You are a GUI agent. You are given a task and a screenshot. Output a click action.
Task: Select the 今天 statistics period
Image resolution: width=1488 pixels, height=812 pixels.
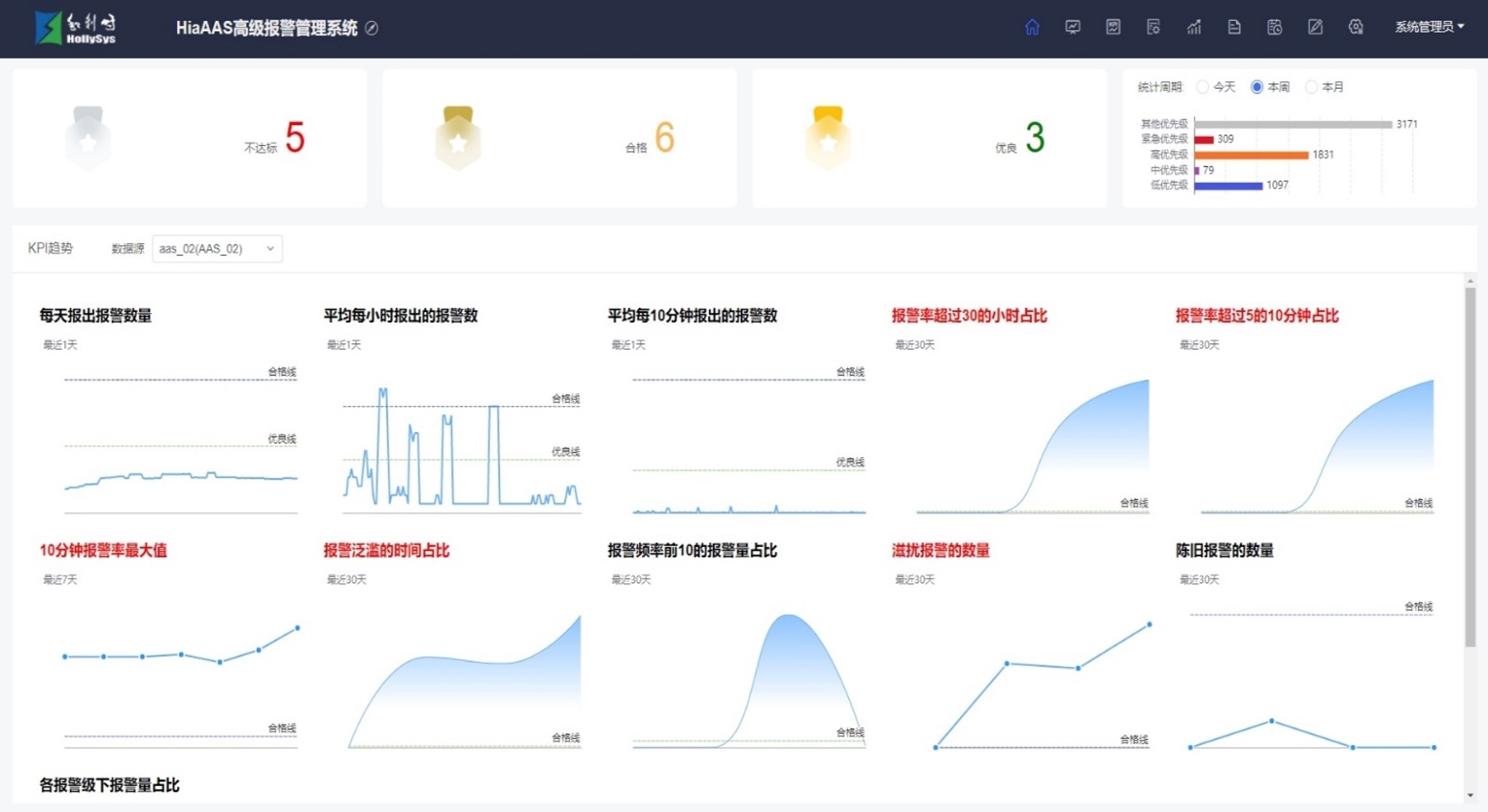[x=1202, y=87]
